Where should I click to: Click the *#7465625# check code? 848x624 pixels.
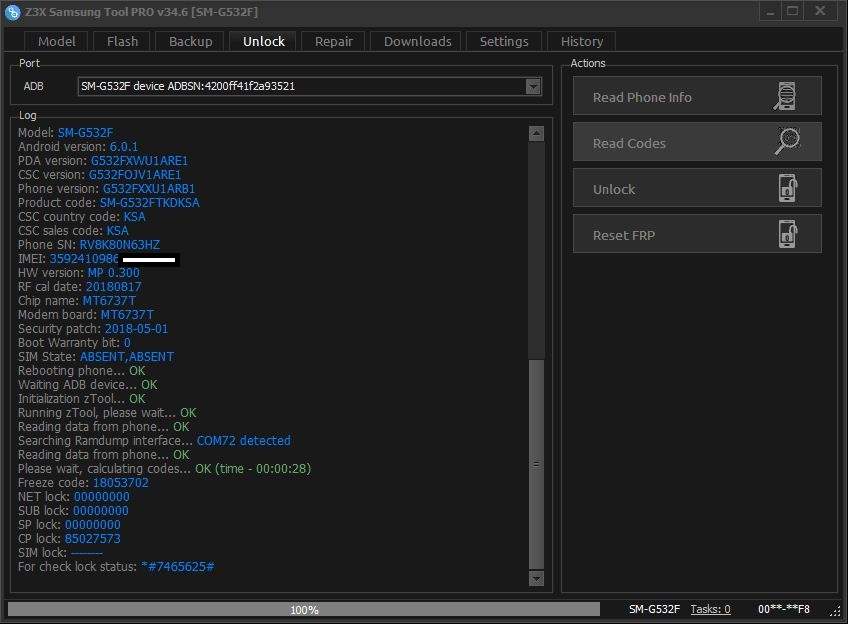tap(177, 567)
